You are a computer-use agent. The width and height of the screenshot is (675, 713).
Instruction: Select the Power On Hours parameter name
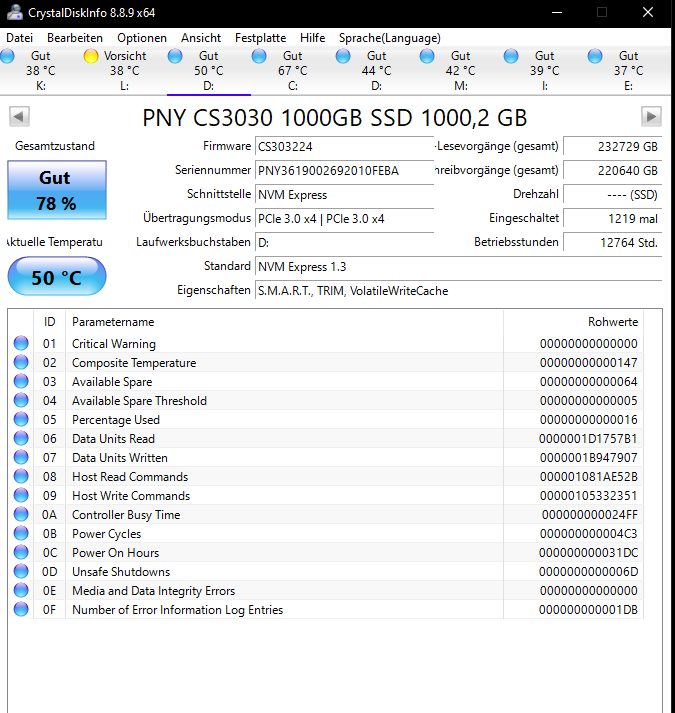coord(116,552)
